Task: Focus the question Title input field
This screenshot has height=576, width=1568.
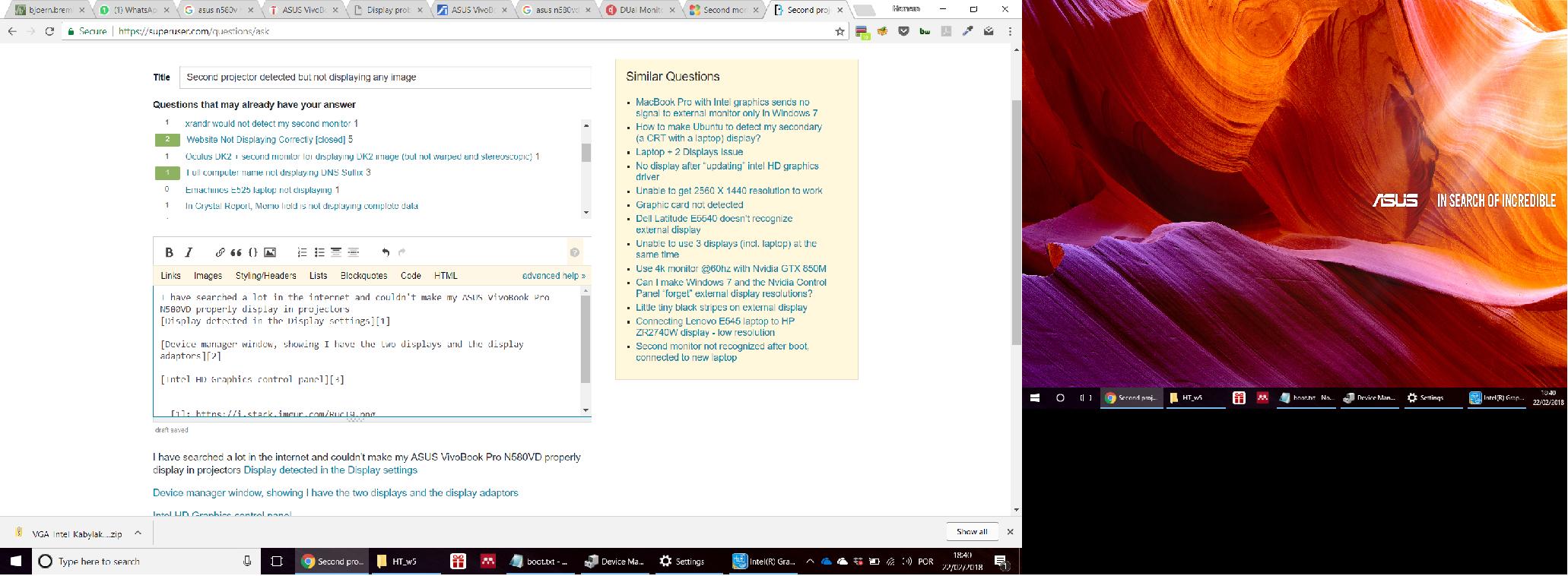Action: coord(385,77)
